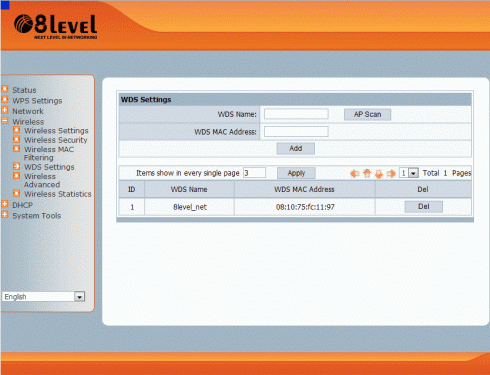Viewport: 490px width, 375px height.
Task: Click the items per page field
Action: click(254, 173)
